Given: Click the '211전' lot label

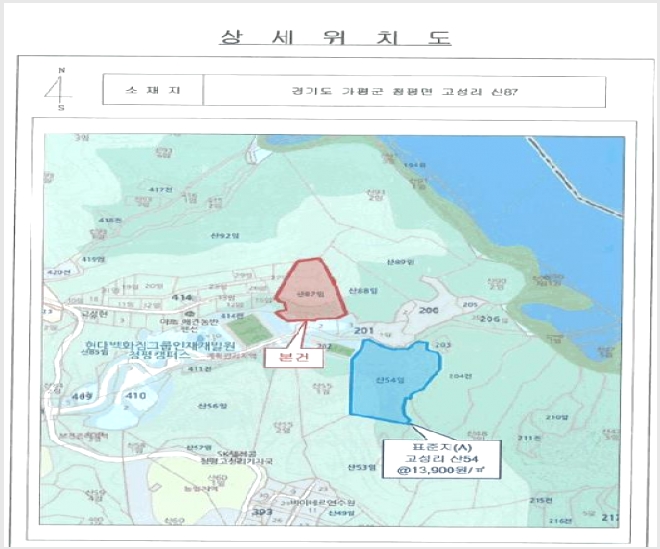Looking at the screenshot, I should pyautogui.click(x=529, y=438).
